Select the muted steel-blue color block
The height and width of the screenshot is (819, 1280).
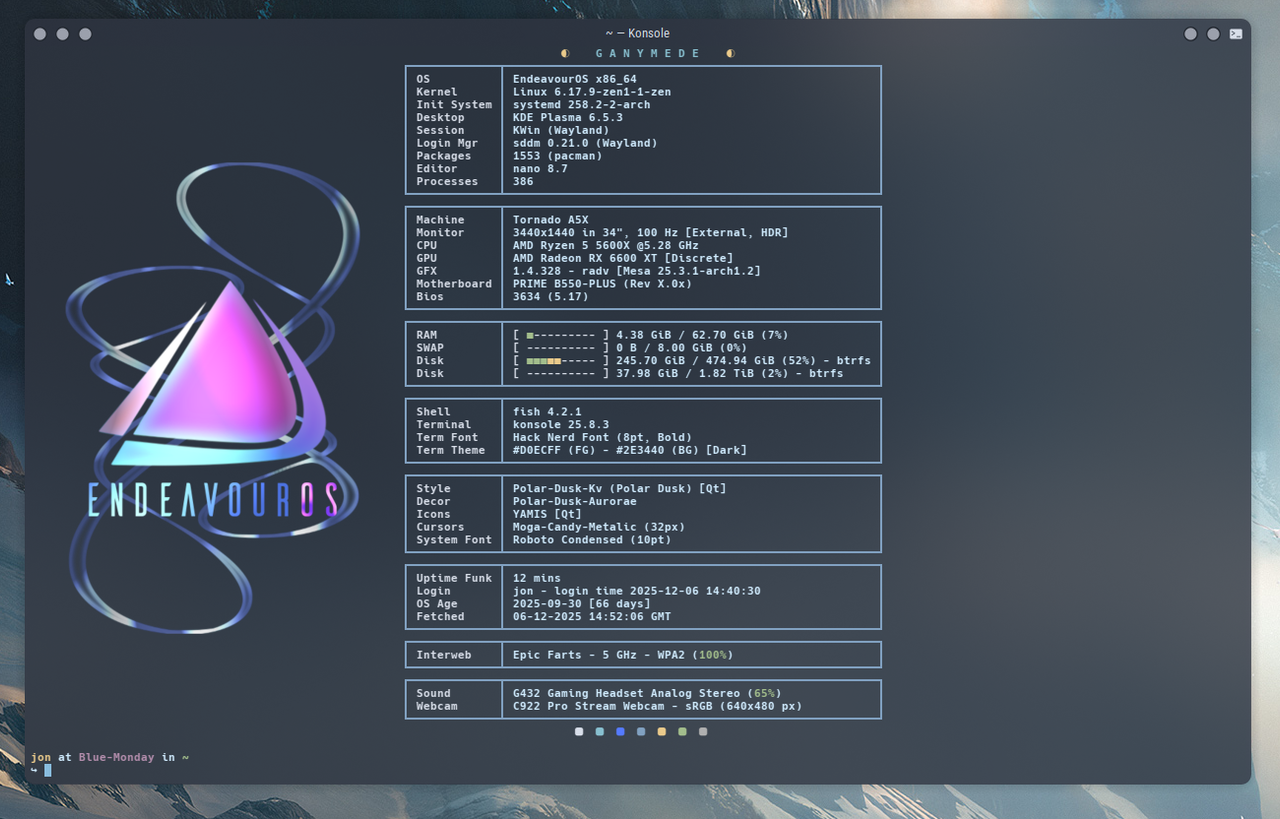pyautogui.click(x=641, y=732)
